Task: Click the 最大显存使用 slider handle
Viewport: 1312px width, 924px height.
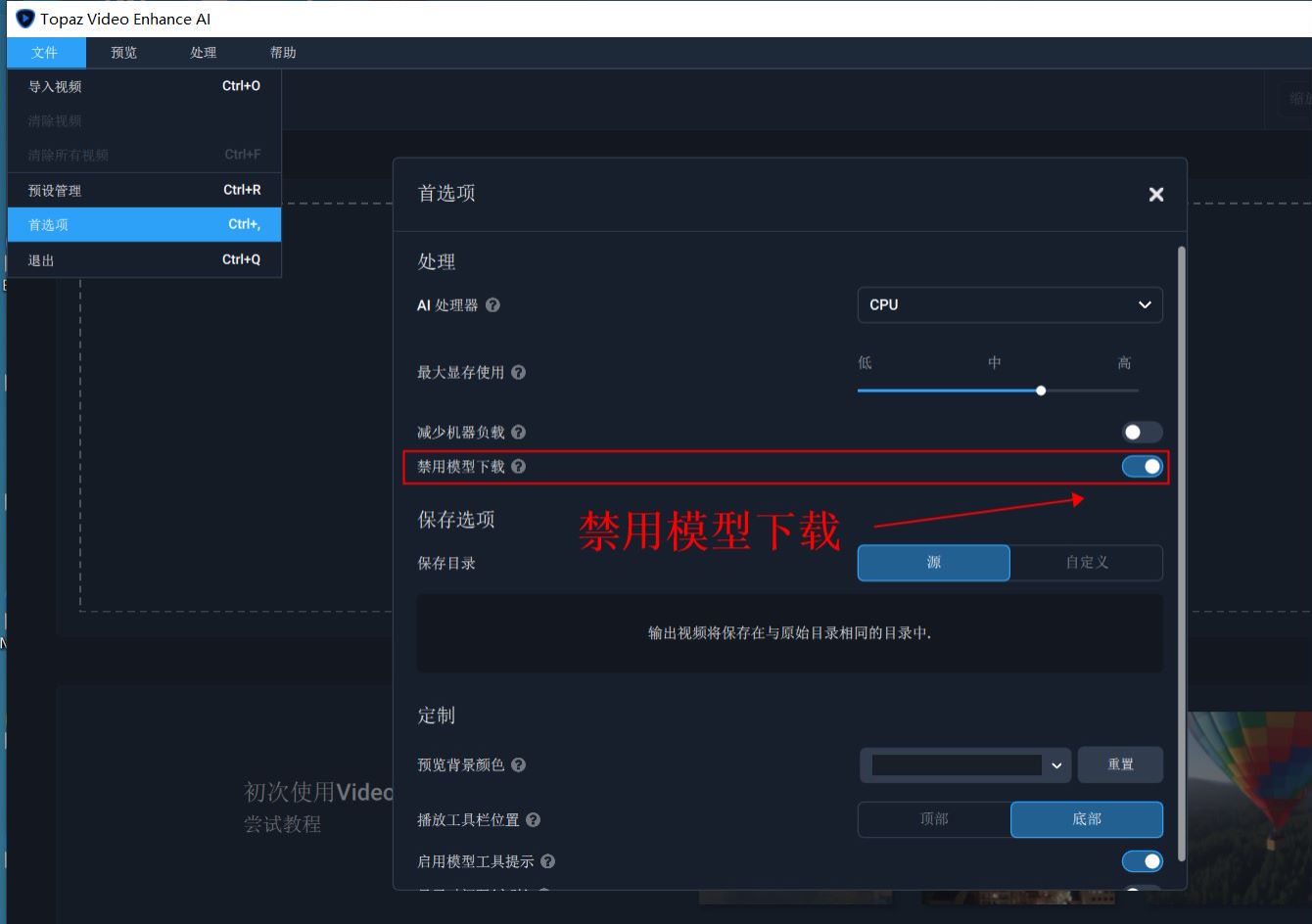Action: 1041,391
